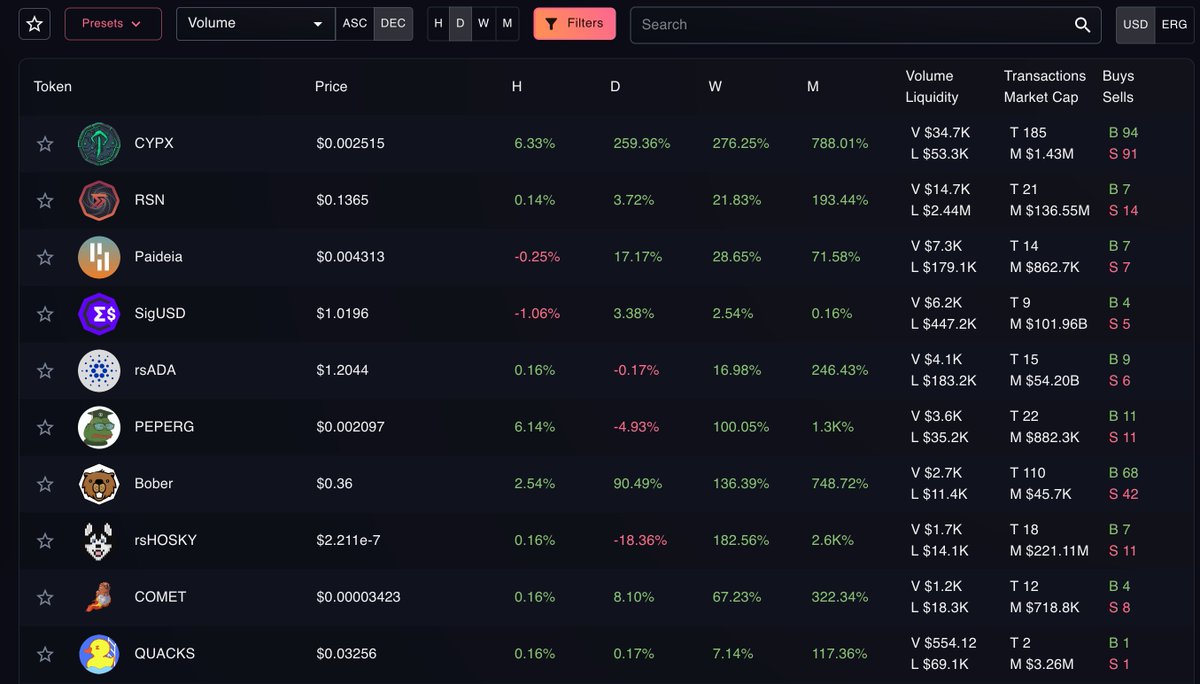The height and width of the screenshot is (684, 1200).
Task: Open the RSN token name
Action: click(x=150, y=200)
